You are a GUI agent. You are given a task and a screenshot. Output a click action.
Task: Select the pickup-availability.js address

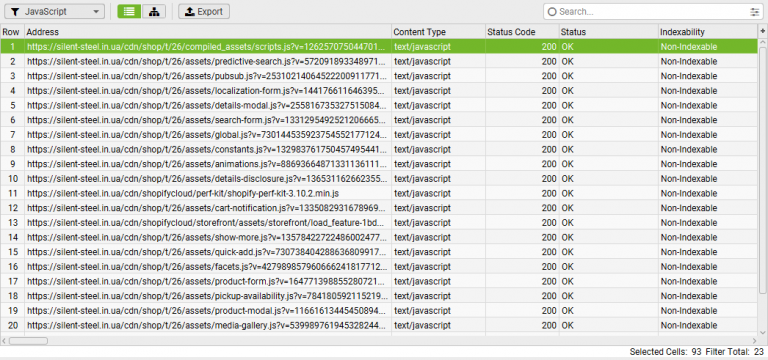[x=208, y=296]
